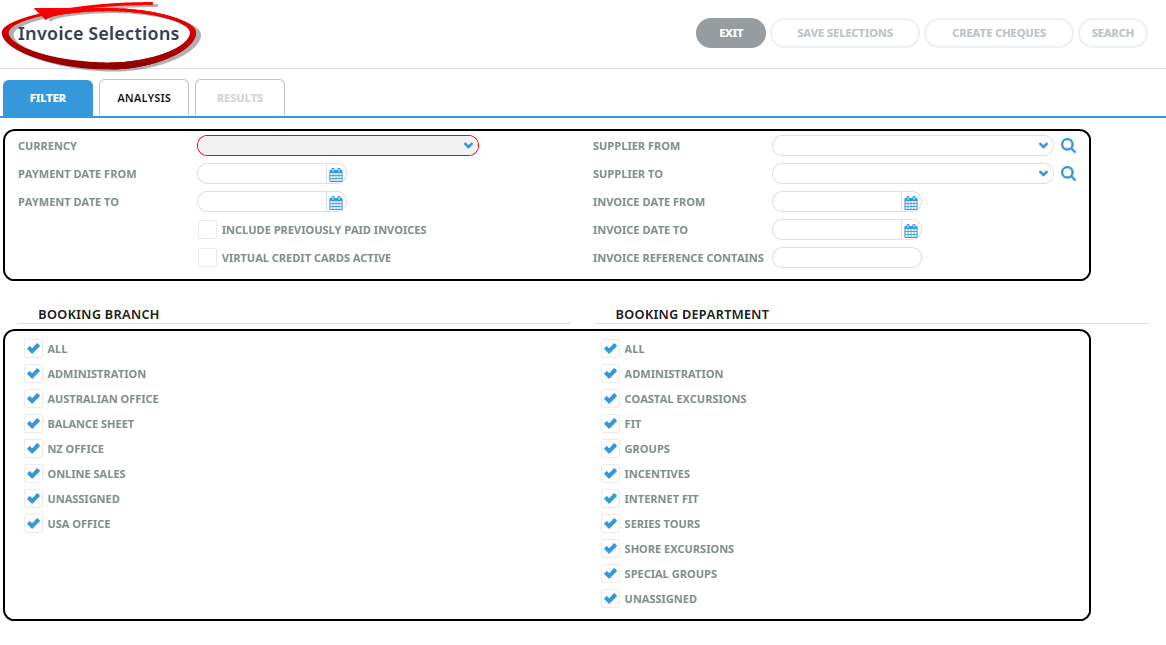Uncheck NZ Office booking branch
The width and height of the screenshot is (1166, 645).
tap(34, 449)
